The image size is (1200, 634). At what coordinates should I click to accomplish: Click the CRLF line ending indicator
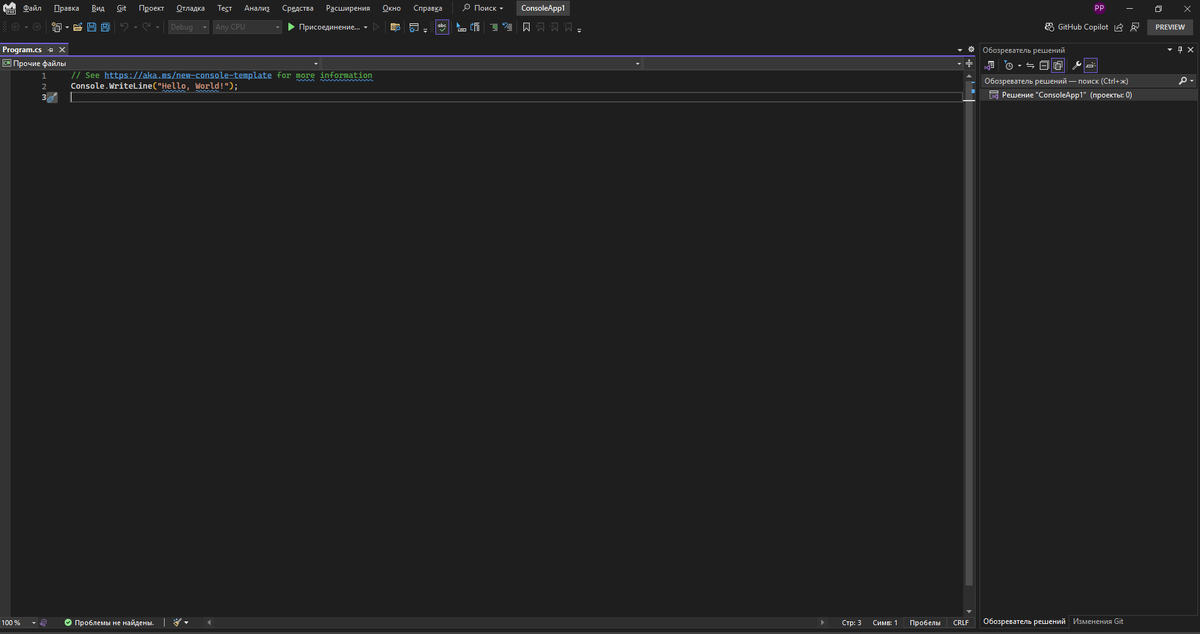click(960, 622)
